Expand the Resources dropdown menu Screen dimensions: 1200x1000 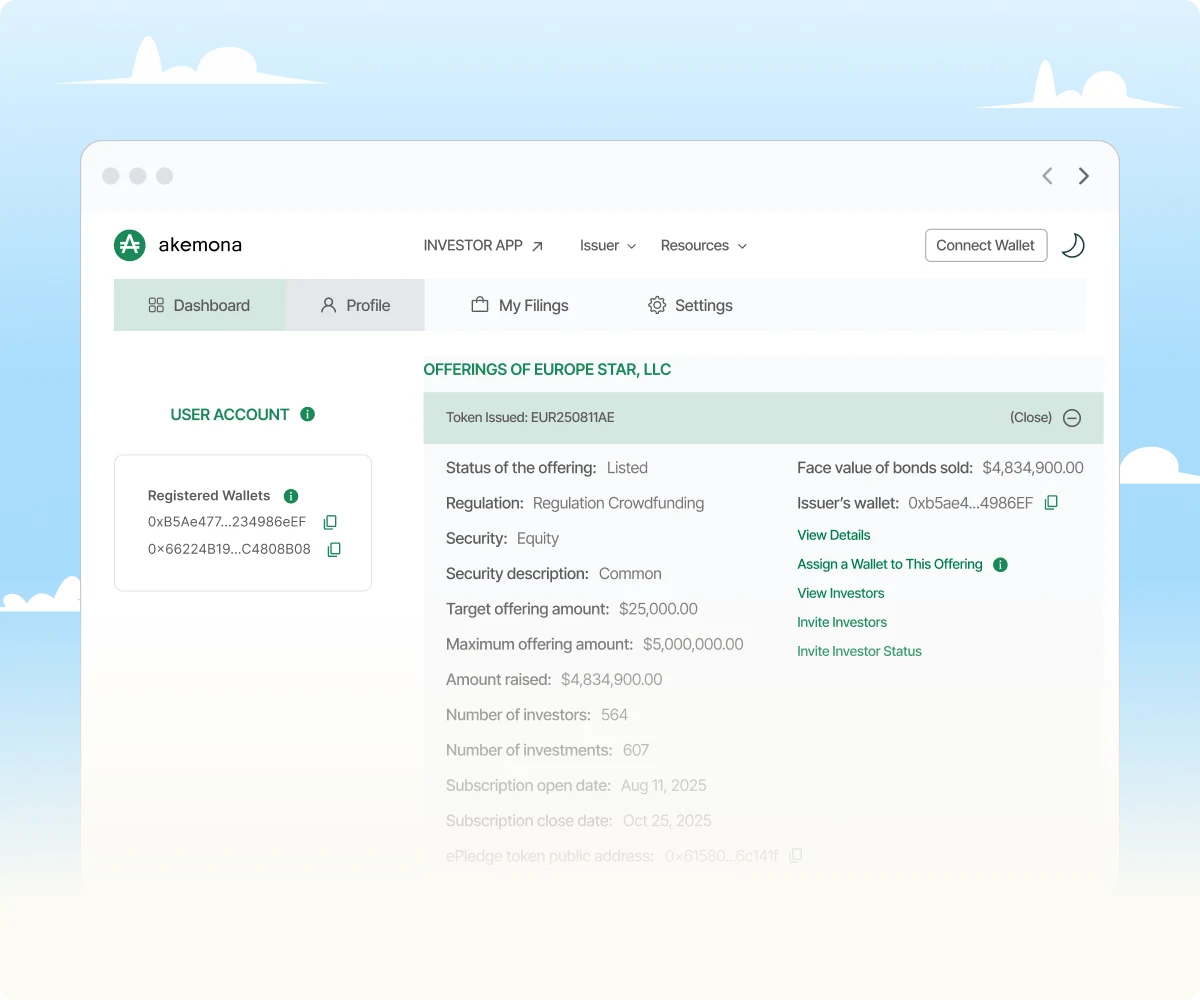coord(703,246)
